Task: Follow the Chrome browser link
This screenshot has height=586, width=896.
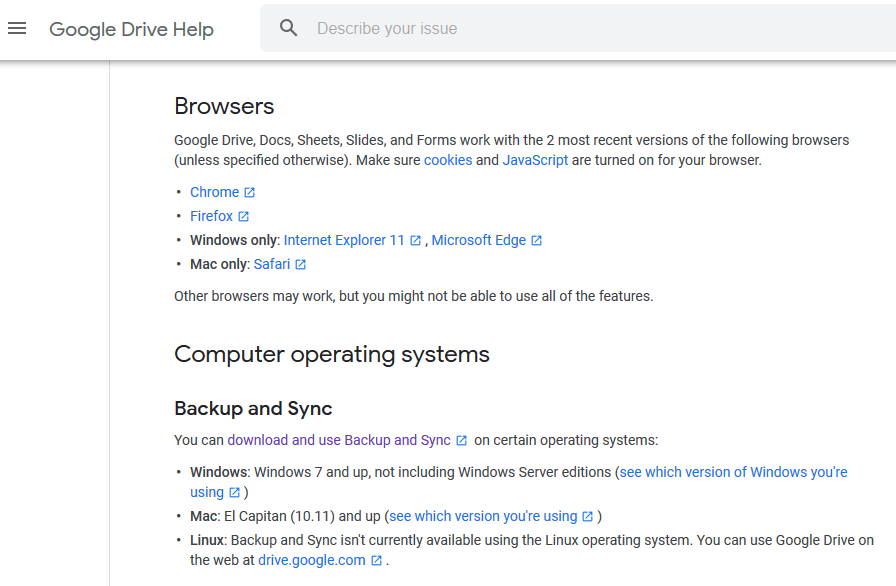Action: [x=214, y=192]
